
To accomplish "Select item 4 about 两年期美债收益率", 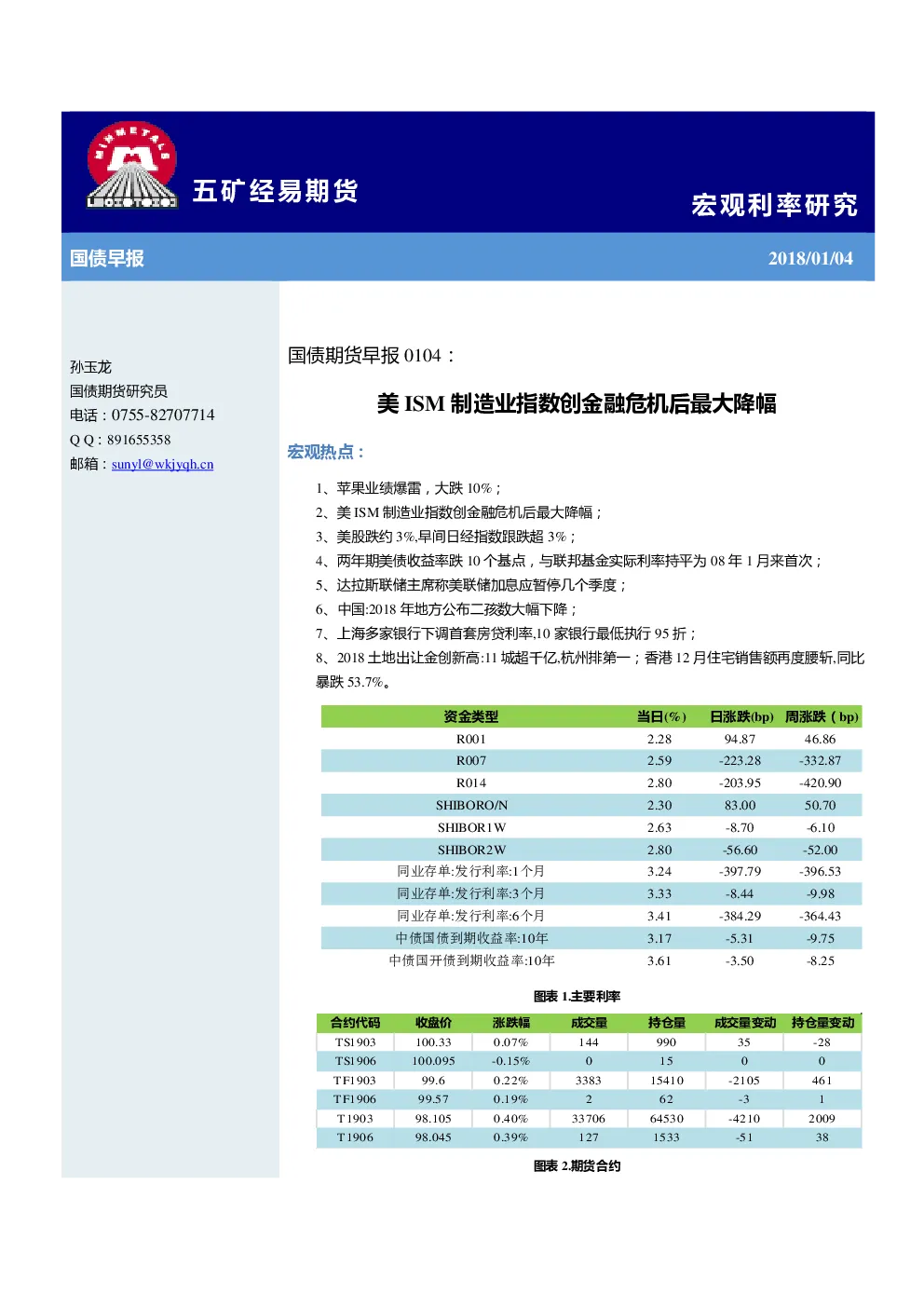I will (x=568, y=561).
